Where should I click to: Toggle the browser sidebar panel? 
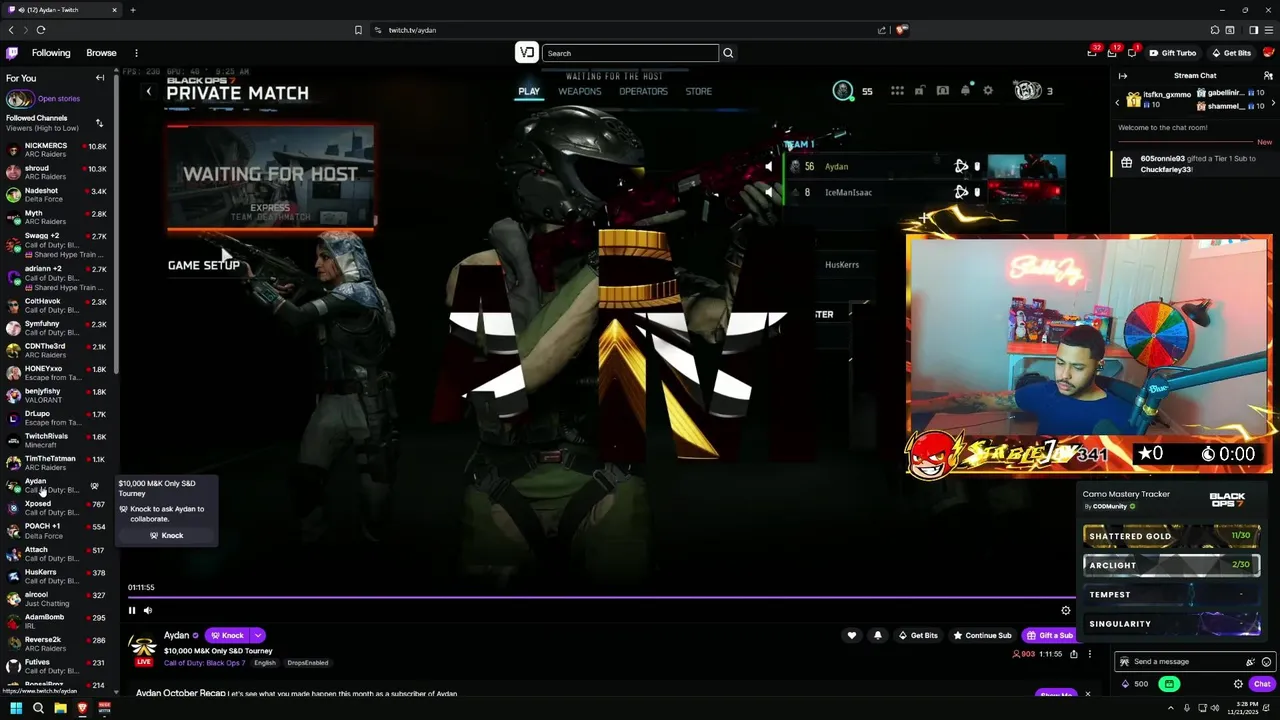[1253, 30]
